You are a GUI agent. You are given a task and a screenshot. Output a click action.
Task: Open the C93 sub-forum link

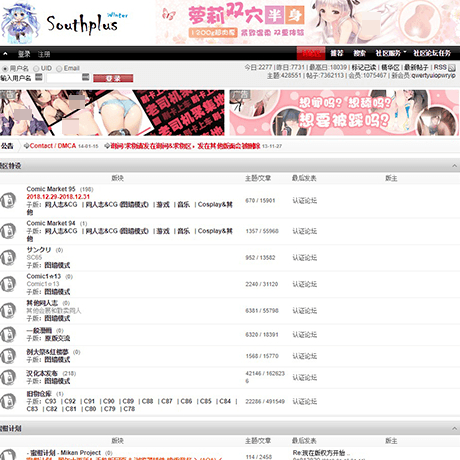click(x=51, y=401)
